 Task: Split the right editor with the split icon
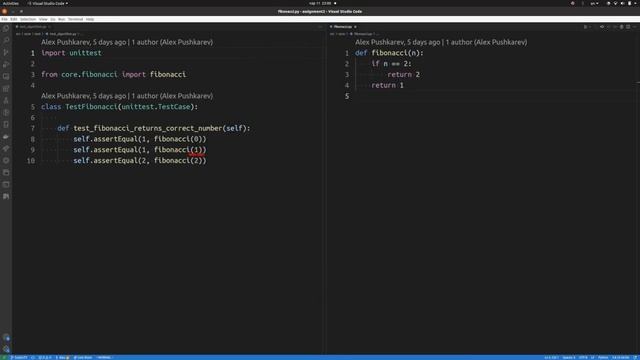(628, 27)
